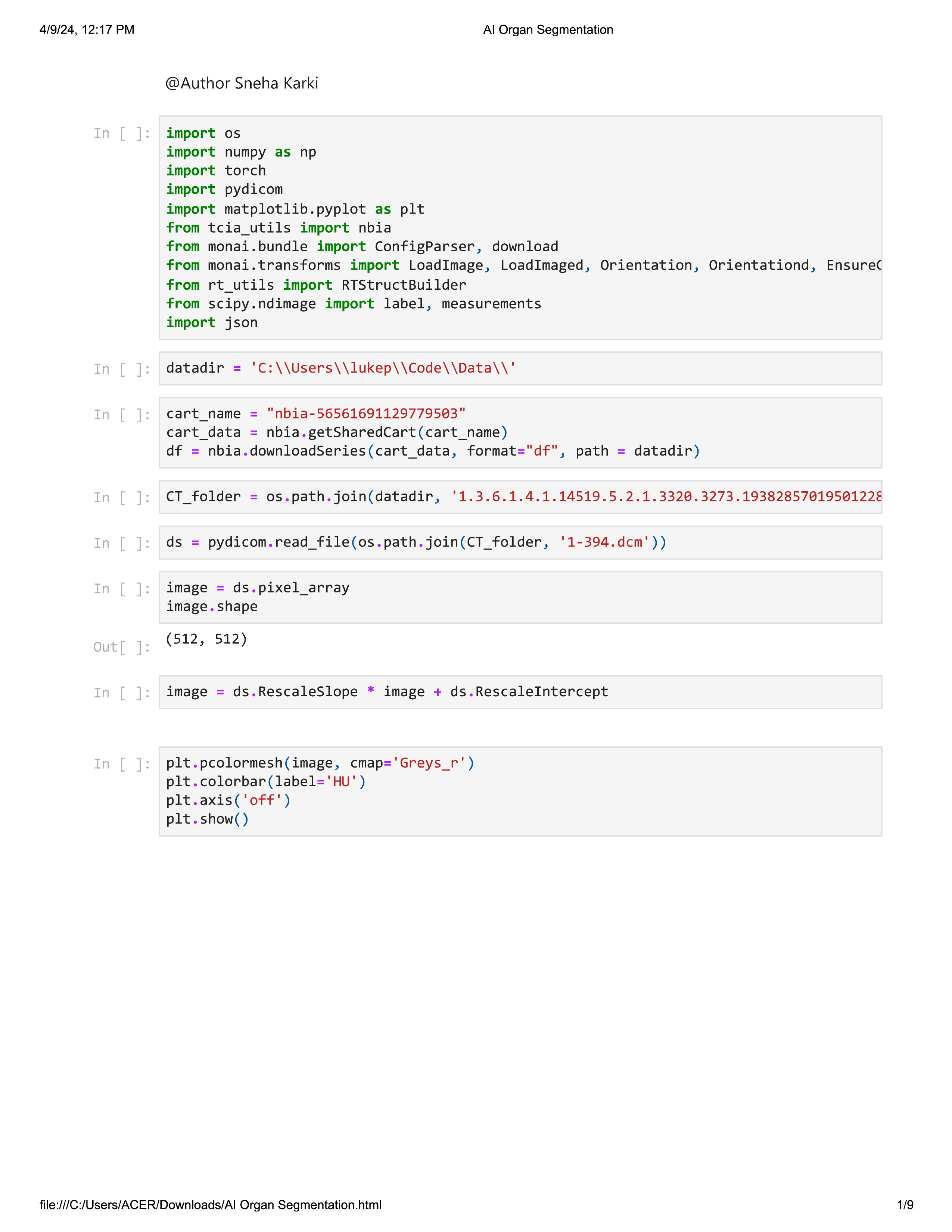The width and height of the screenshot is (952, 1232).
Task: Click the In [ ] prompt beside imports
Action: click(122, 134)
